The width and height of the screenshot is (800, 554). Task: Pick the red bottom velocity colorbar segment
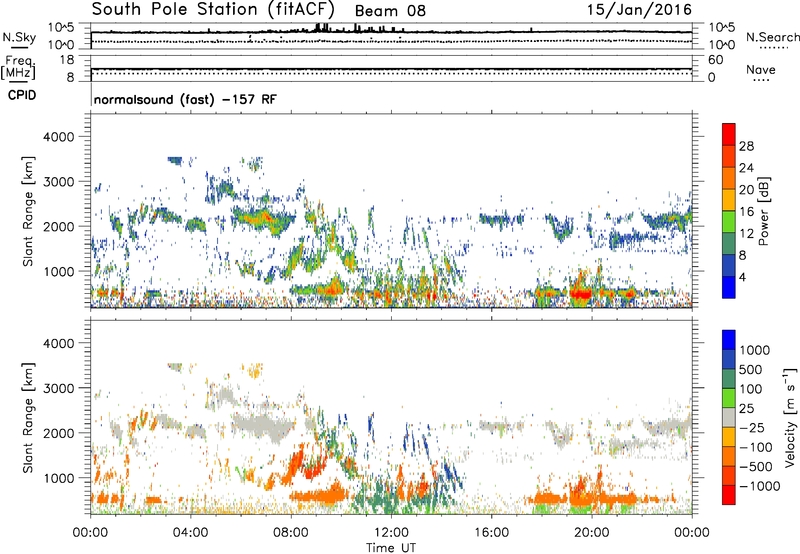tap(729, 495)
